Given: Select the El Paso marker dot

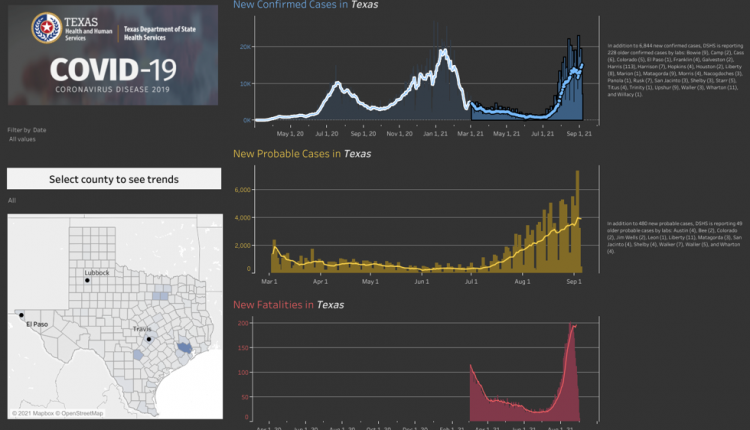Looking at the screenshot, I should tap(21, 315).
